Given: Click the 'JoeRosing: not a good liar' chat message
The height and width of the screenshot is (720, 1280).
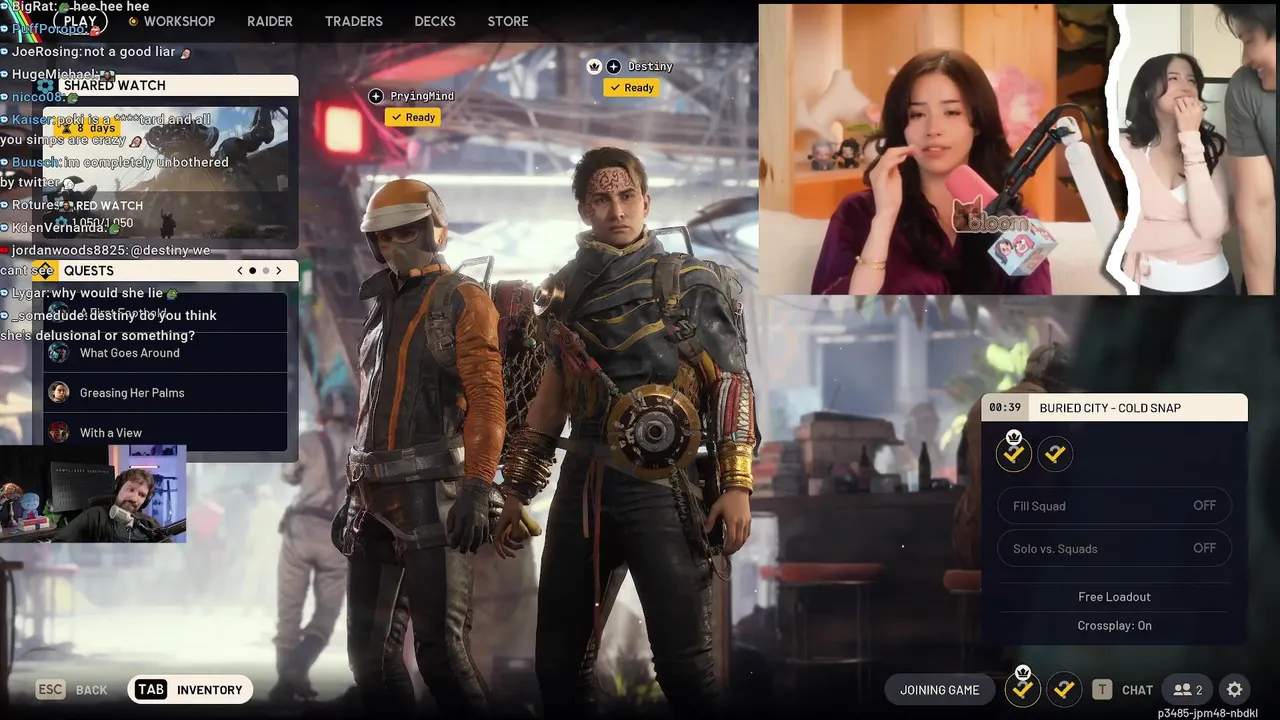Looking at the screenshot, I should tap(96, 52).
